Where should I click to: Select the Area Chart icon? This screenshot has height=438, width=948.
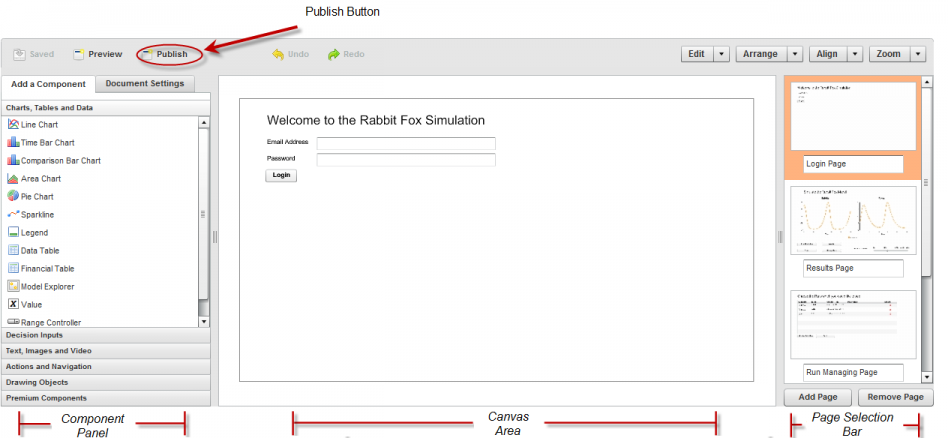[x=13, y=178]
